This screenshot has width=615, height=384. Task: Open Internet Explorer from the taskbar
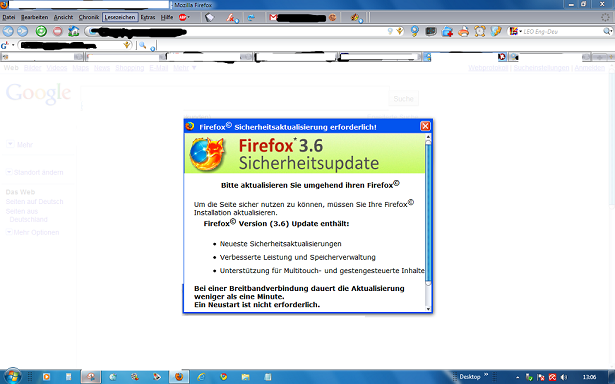pos(201,377)
